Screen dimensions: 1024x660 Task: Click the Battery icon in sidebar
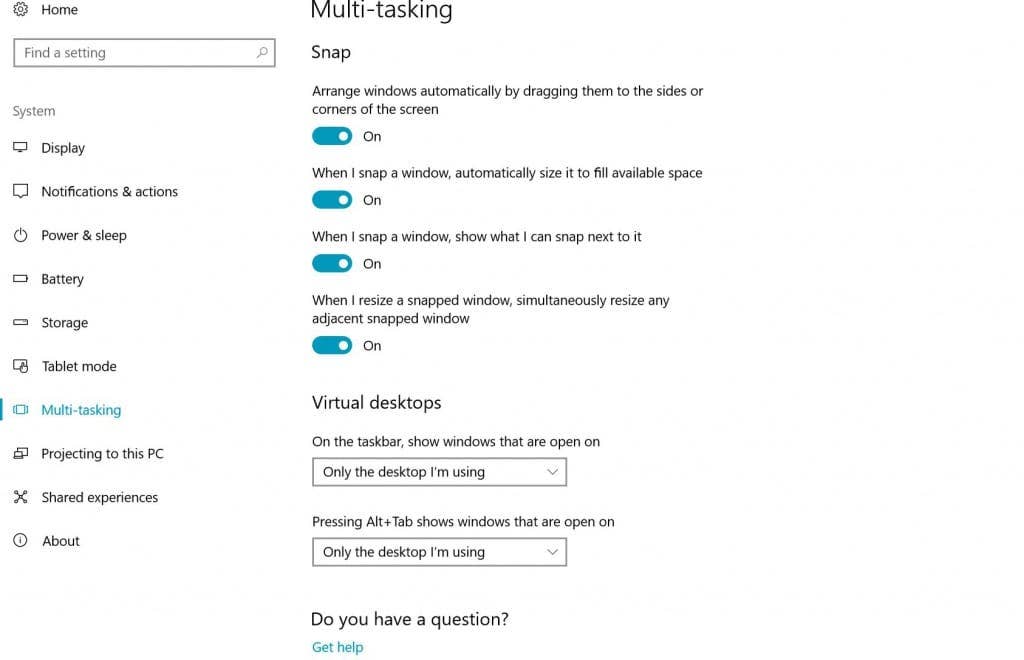21,279
